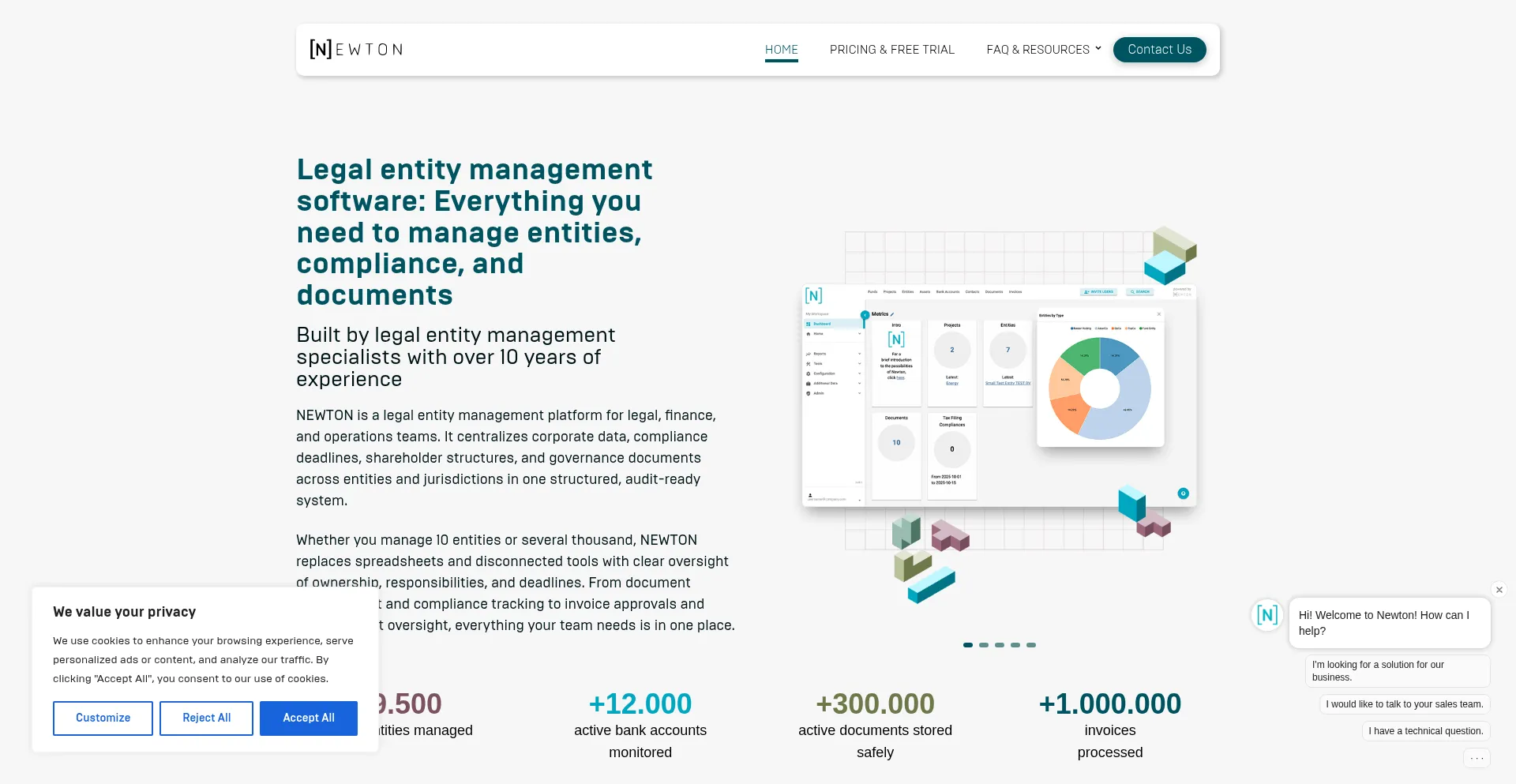Click the "+1.000.000" invoices statistic
The width and height of the screenshot is (1516, 784).
click(1109, 703)
